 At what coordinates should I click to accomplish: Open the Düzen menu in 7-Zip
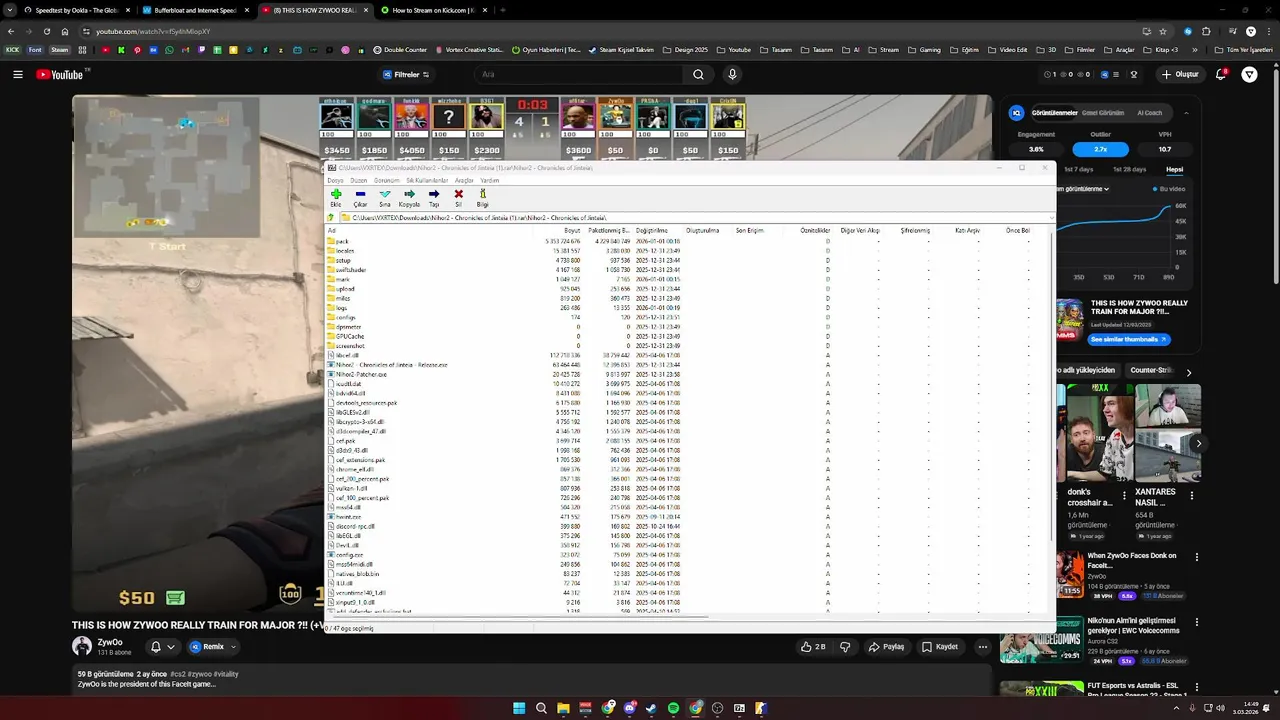(x=359, y=180)
